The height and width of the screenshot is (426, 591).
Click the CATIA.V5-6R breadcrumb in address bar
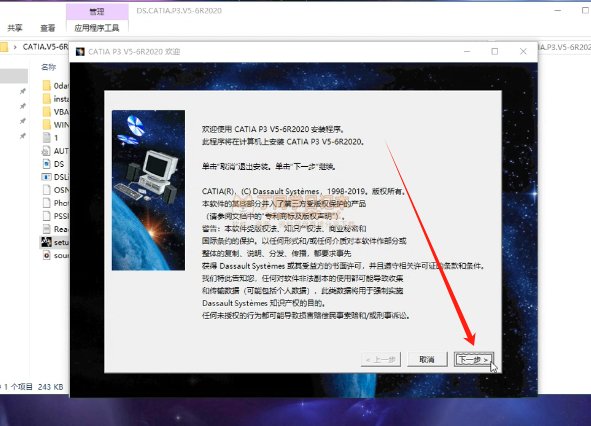pyautogui.click(x=45, y=47)
